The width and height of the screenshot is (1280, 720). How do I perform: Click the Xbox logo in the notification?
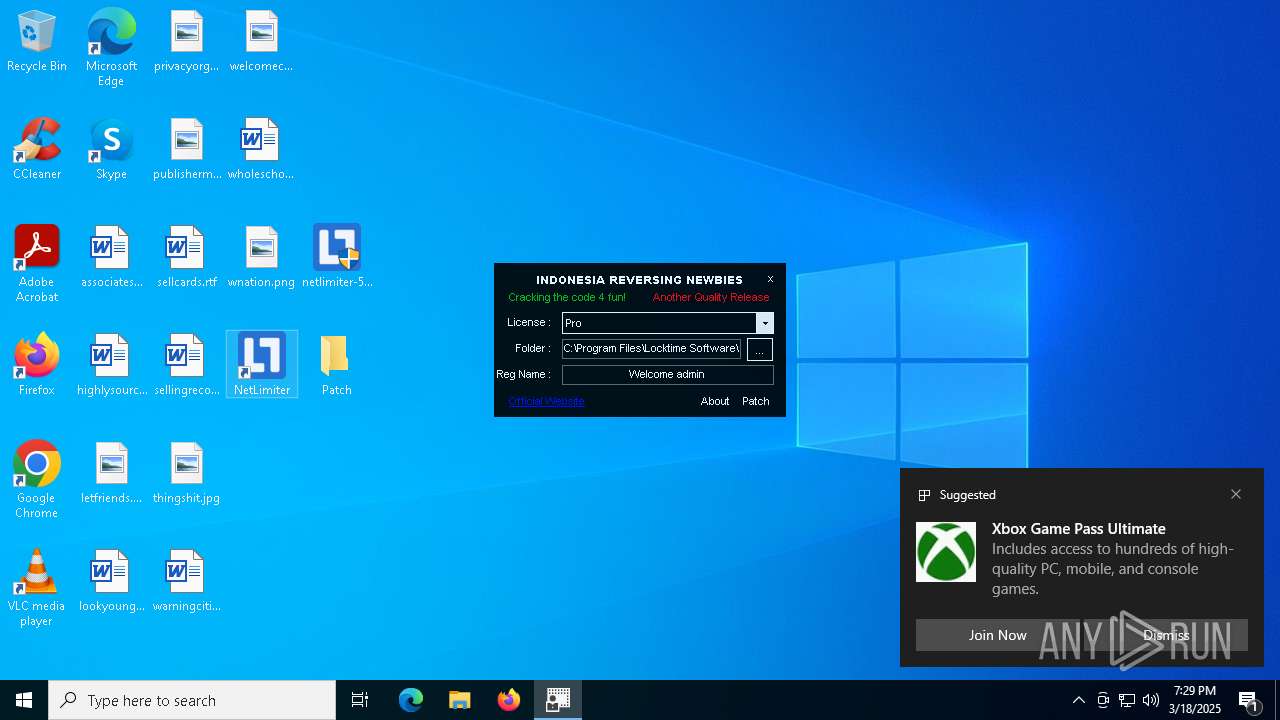click(946, 552)
